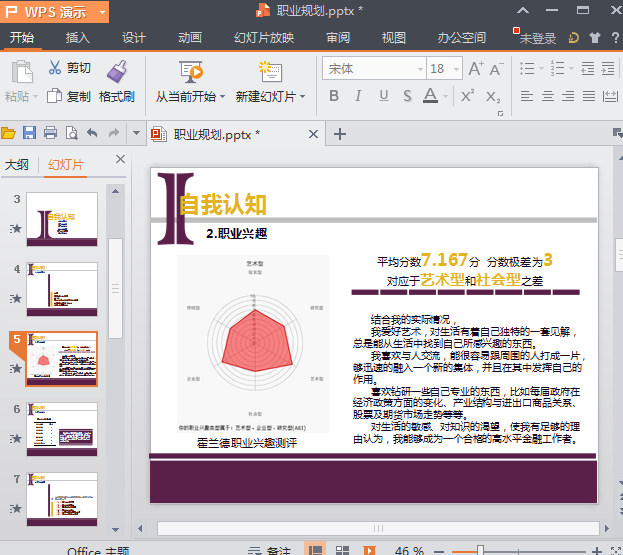Start slideshow with 从当前开始 icon
This screenshot has width=623, height=555.
[190, 71]
